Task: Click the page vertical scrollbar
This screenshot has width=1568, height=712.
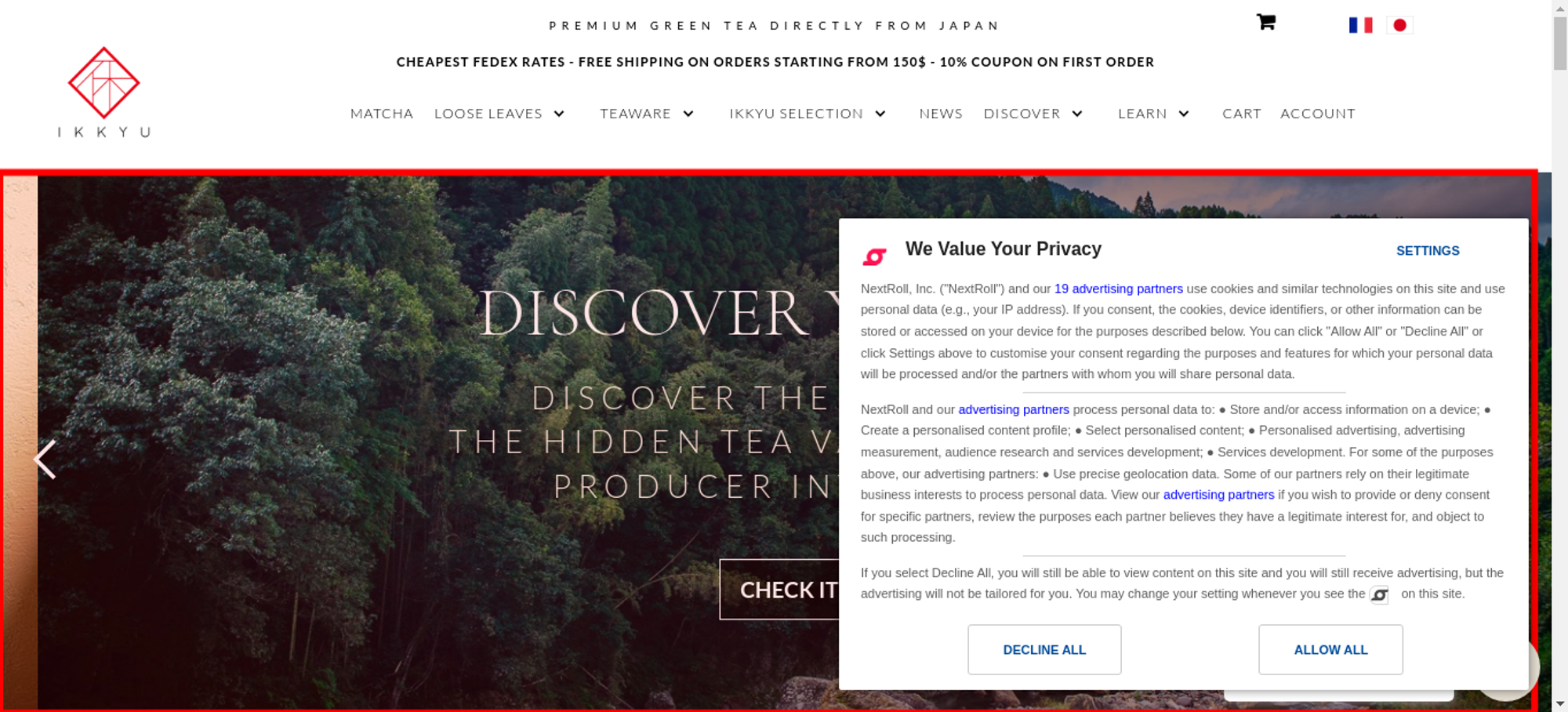Action: pos(1559,356)
